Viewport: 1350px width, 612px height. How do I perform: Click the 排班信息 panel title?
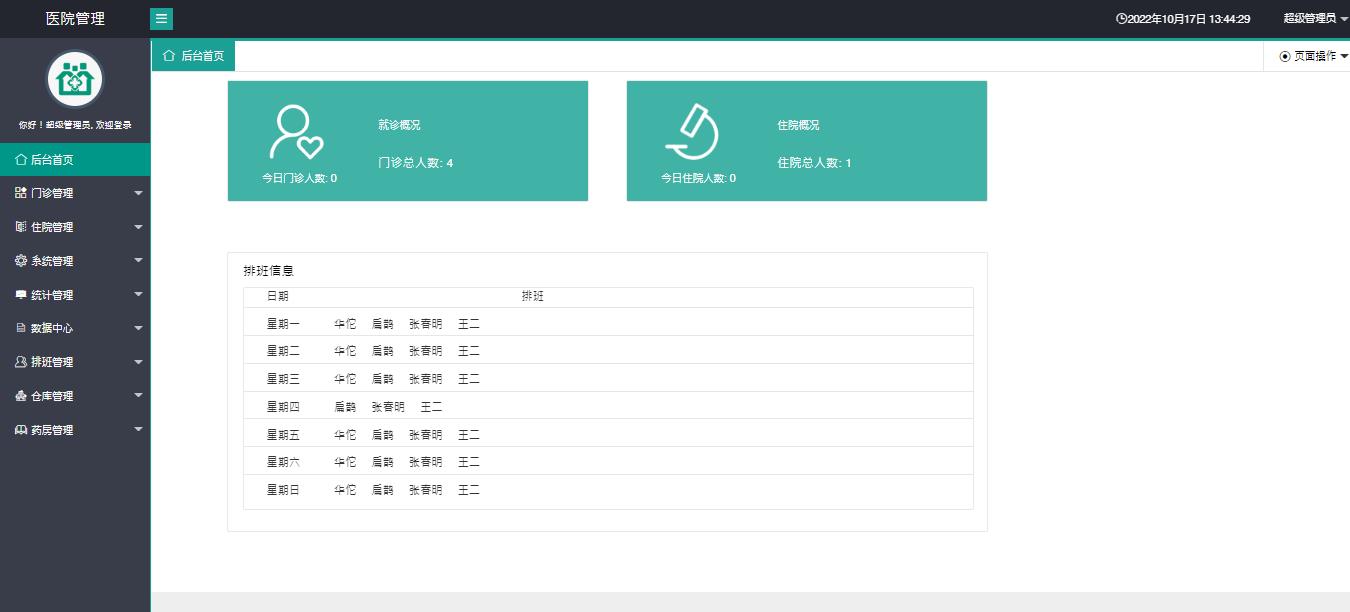268,271
